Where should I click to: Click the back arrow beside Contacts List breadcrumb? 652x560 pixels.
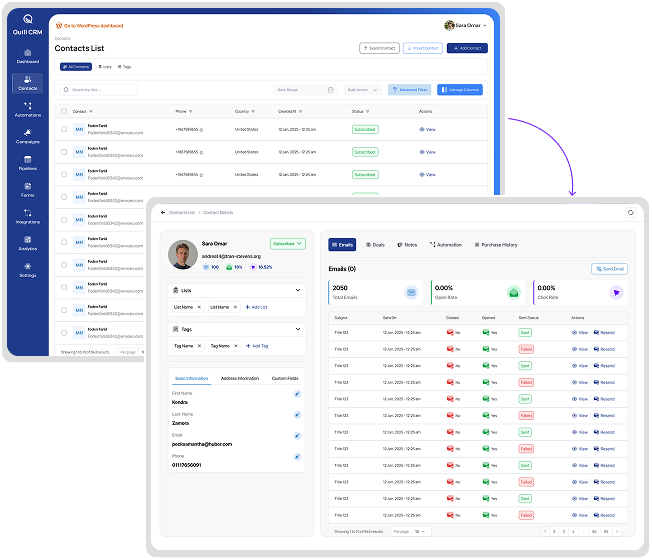point(163,213)
